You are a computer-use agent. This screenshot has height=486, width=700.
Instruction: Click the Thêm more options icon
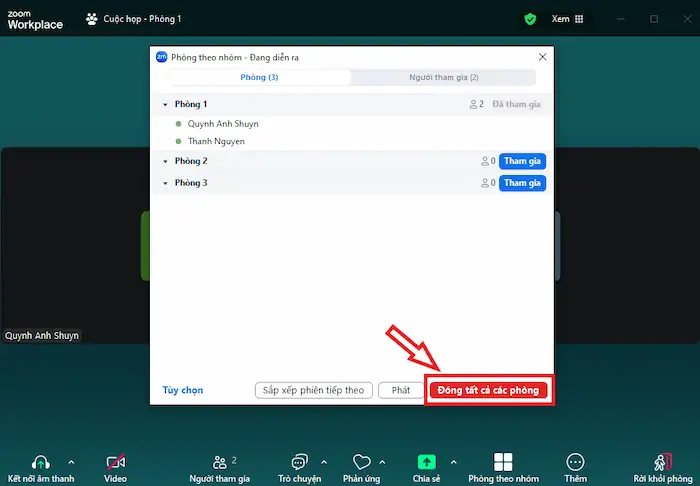pos(575,462)
